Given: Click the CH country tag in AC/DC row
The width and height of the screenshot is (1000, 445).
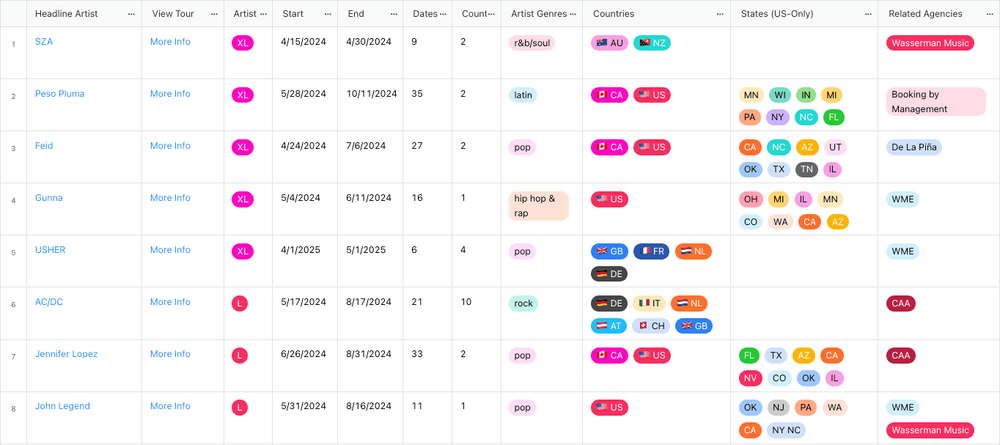Looking at the screenshot, I should pyautogui.click(x=651, y=326).
